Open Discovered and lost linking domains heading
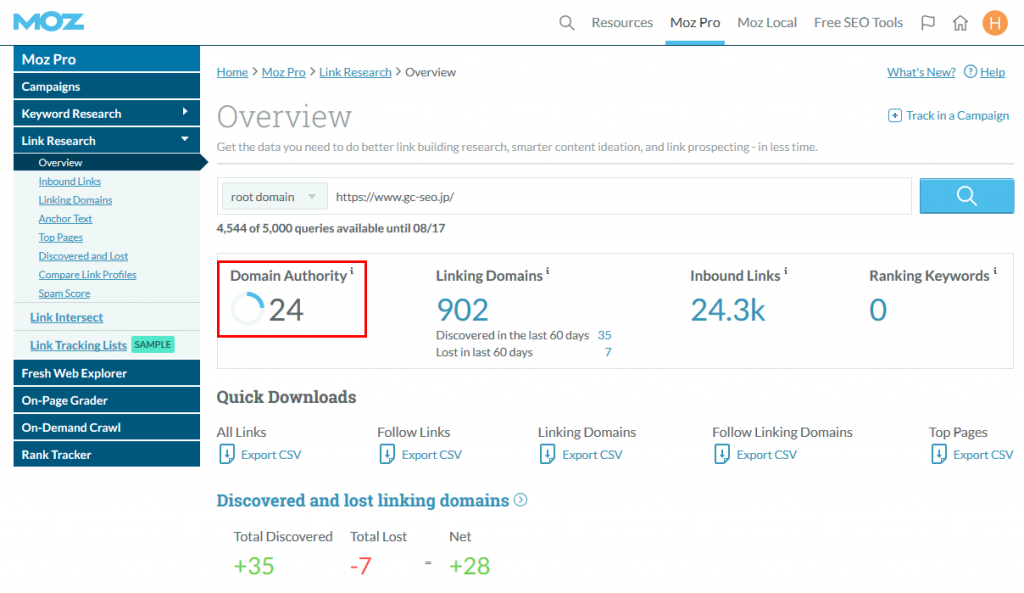1024x593 pixels. coord(362,500)
